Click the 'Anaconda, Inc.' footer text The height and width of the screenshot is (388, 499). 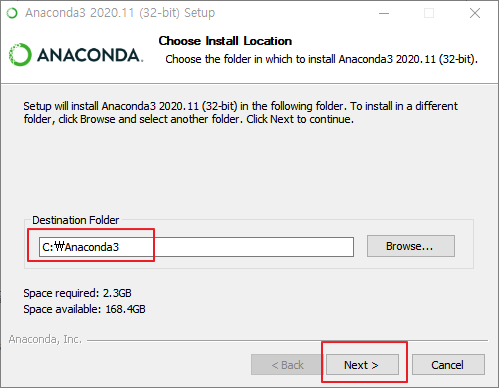click(45, 339)
